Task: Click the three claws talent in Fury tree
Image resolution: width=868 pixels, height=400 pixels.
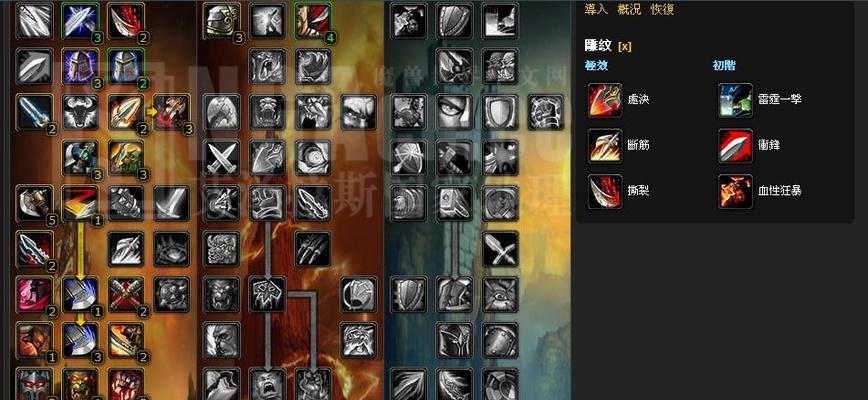Action: point(313,249)
